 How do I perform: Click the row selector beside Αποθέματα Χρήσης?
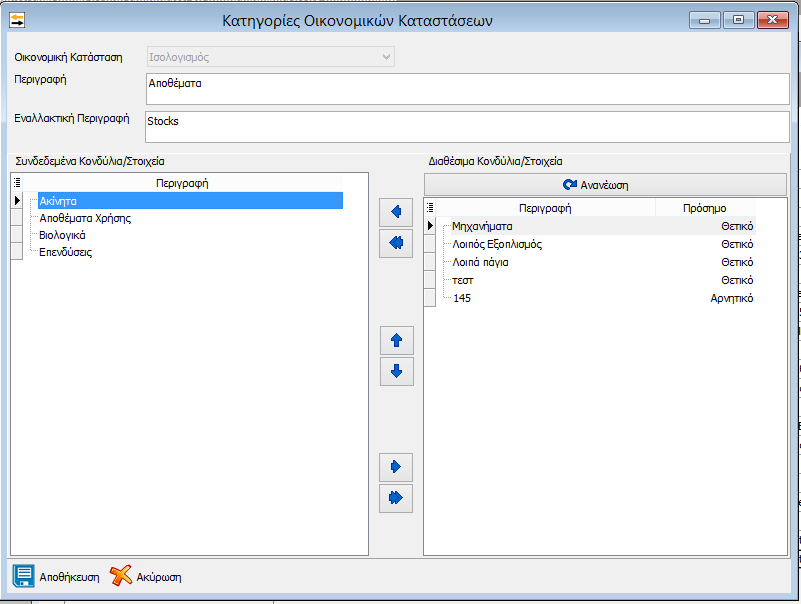[x=17, y=218]
